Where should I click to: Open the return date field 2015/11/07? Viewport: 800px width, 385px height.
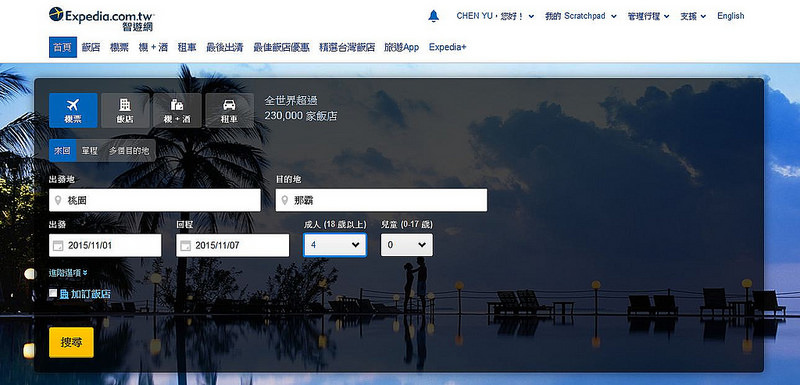tap(233, 245)
